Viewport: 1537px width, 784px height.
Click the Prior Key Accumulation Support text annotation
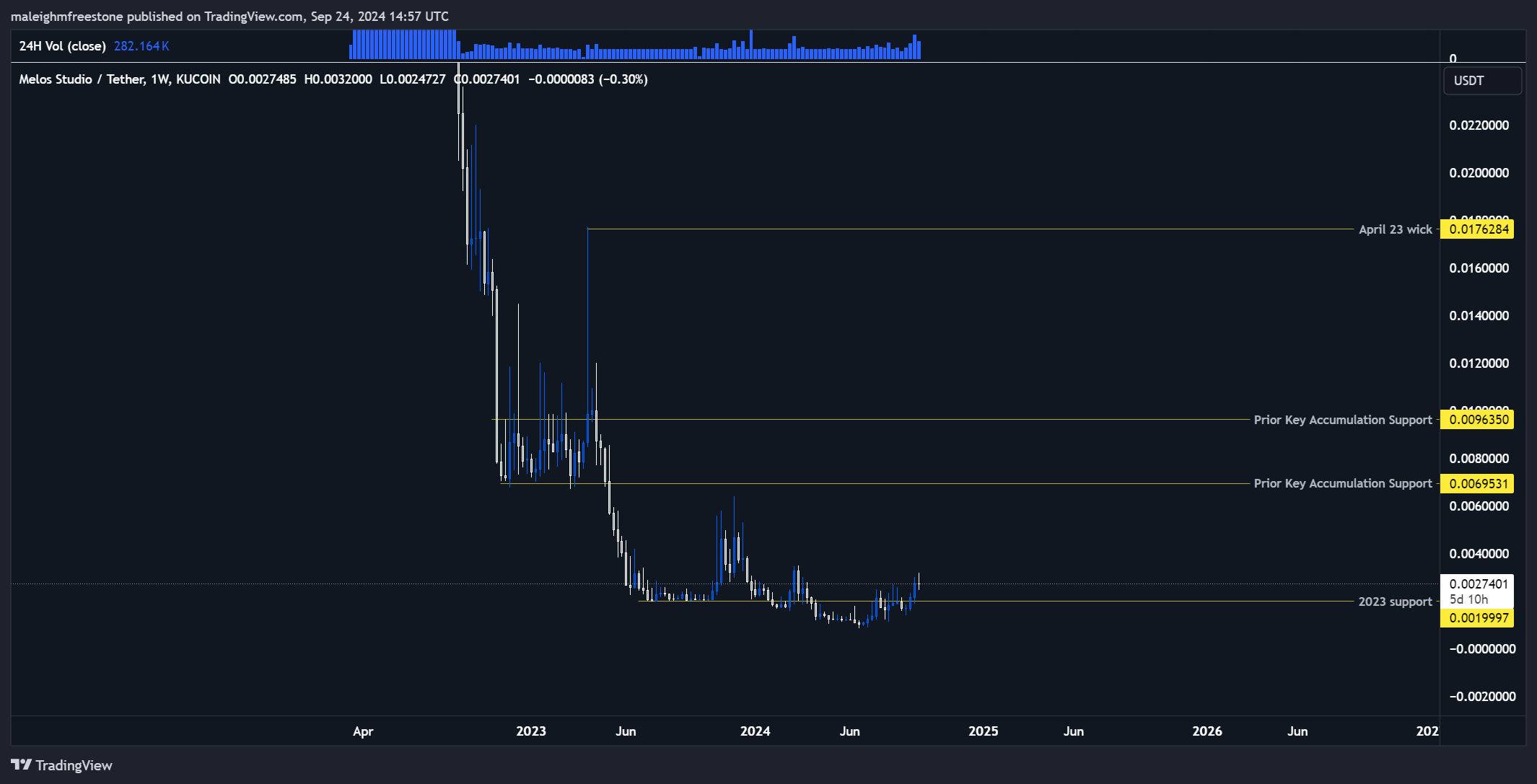point(1342,419)
